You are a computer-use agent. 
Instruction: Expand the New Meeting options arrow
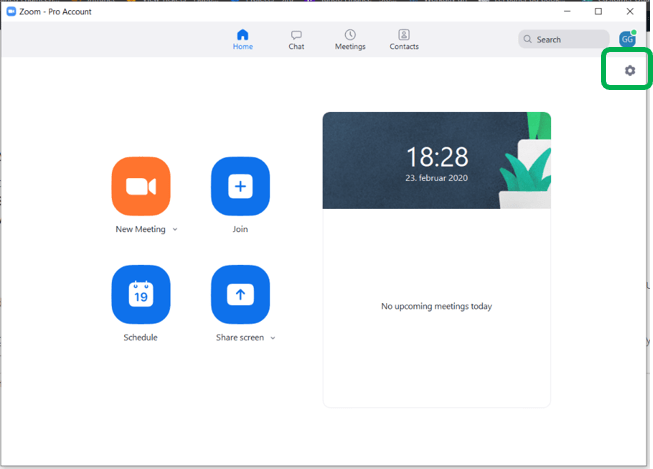pyautogui.click(x=175, y=230)
